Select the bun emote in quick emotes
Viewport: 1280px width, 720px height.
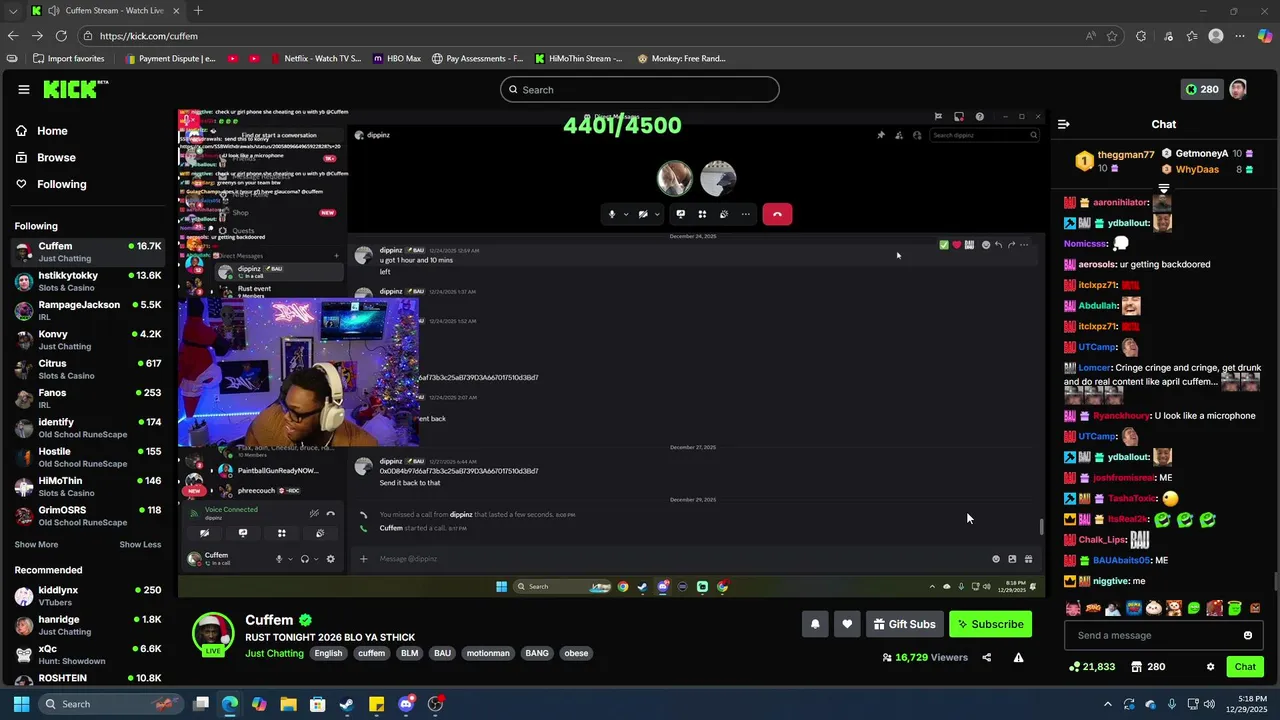click(x=1153, y=608)
